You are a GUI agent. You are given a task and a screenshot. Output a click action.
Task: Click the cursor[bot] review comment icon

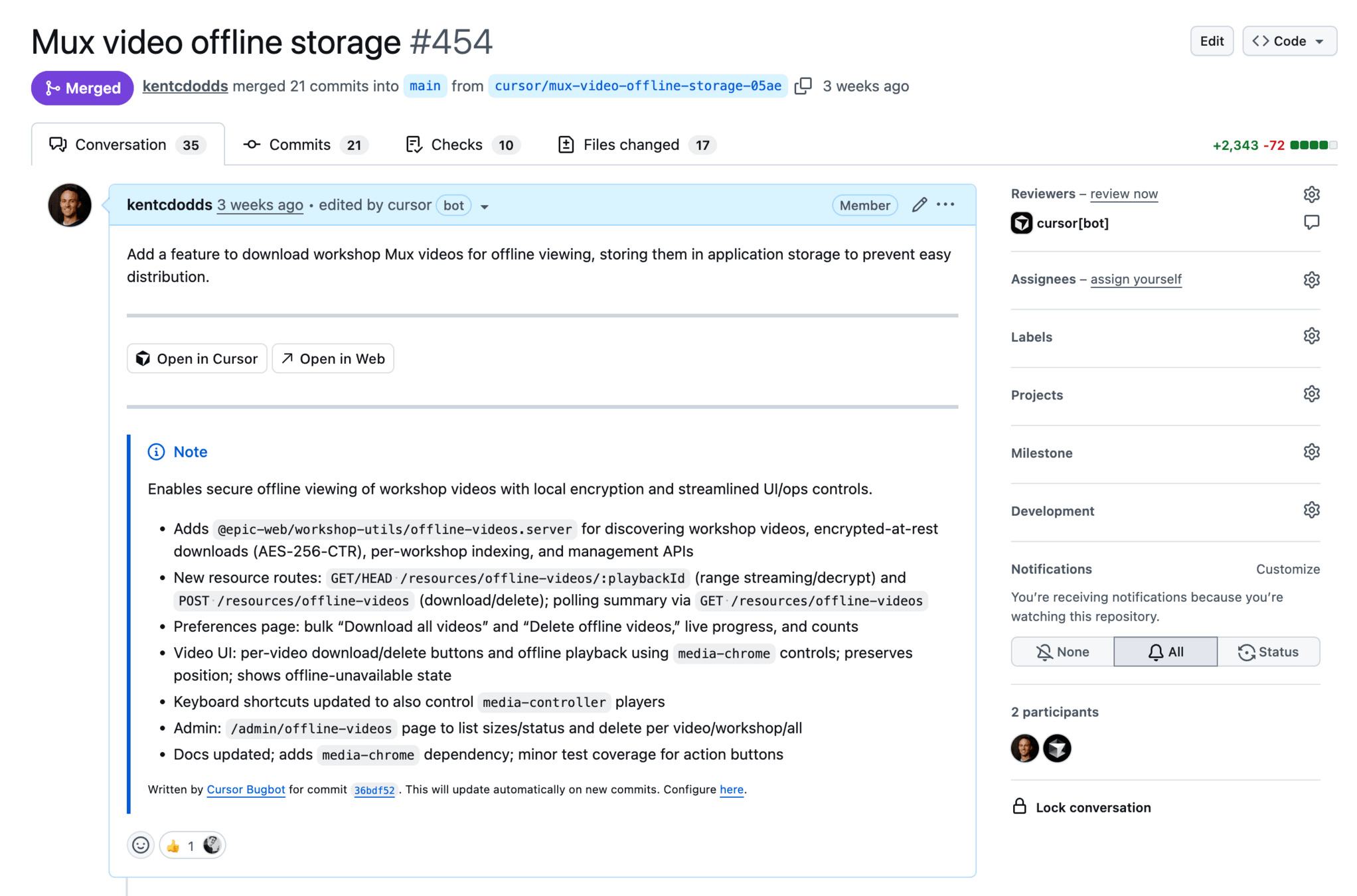coord(1311,223)
